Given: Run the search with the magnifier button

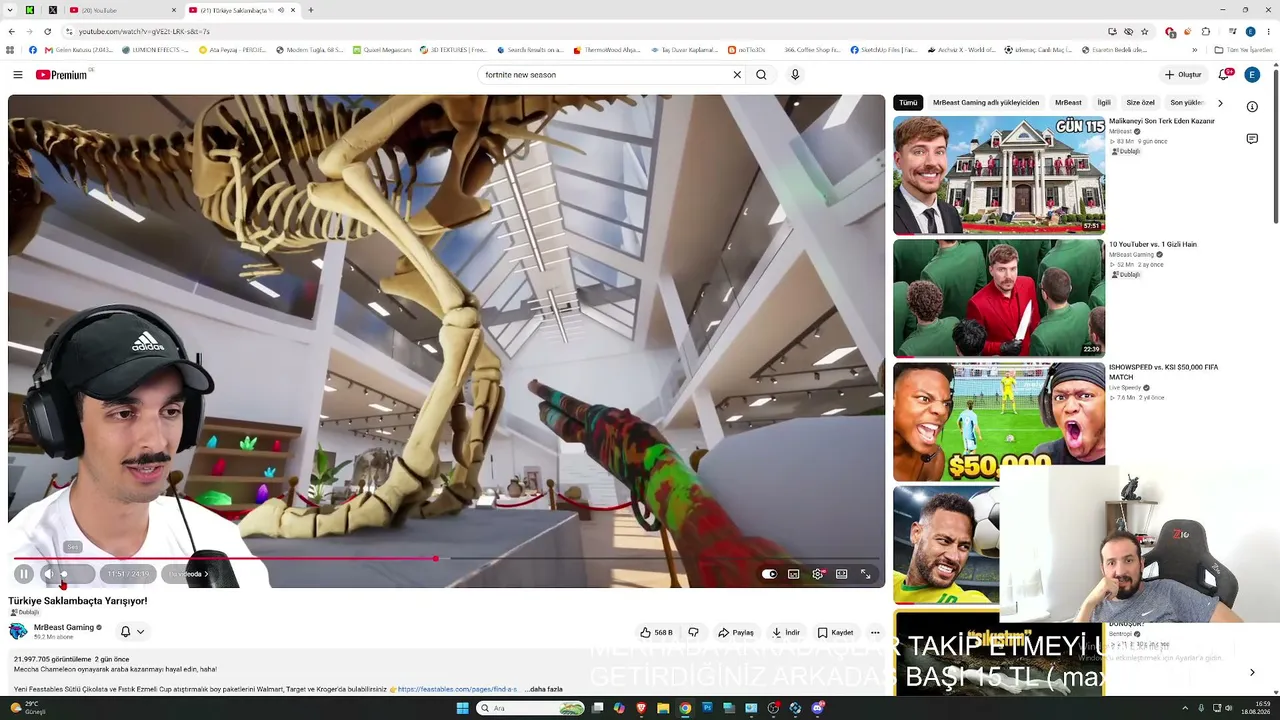Looking at the screenshot, I should (761, 75).
